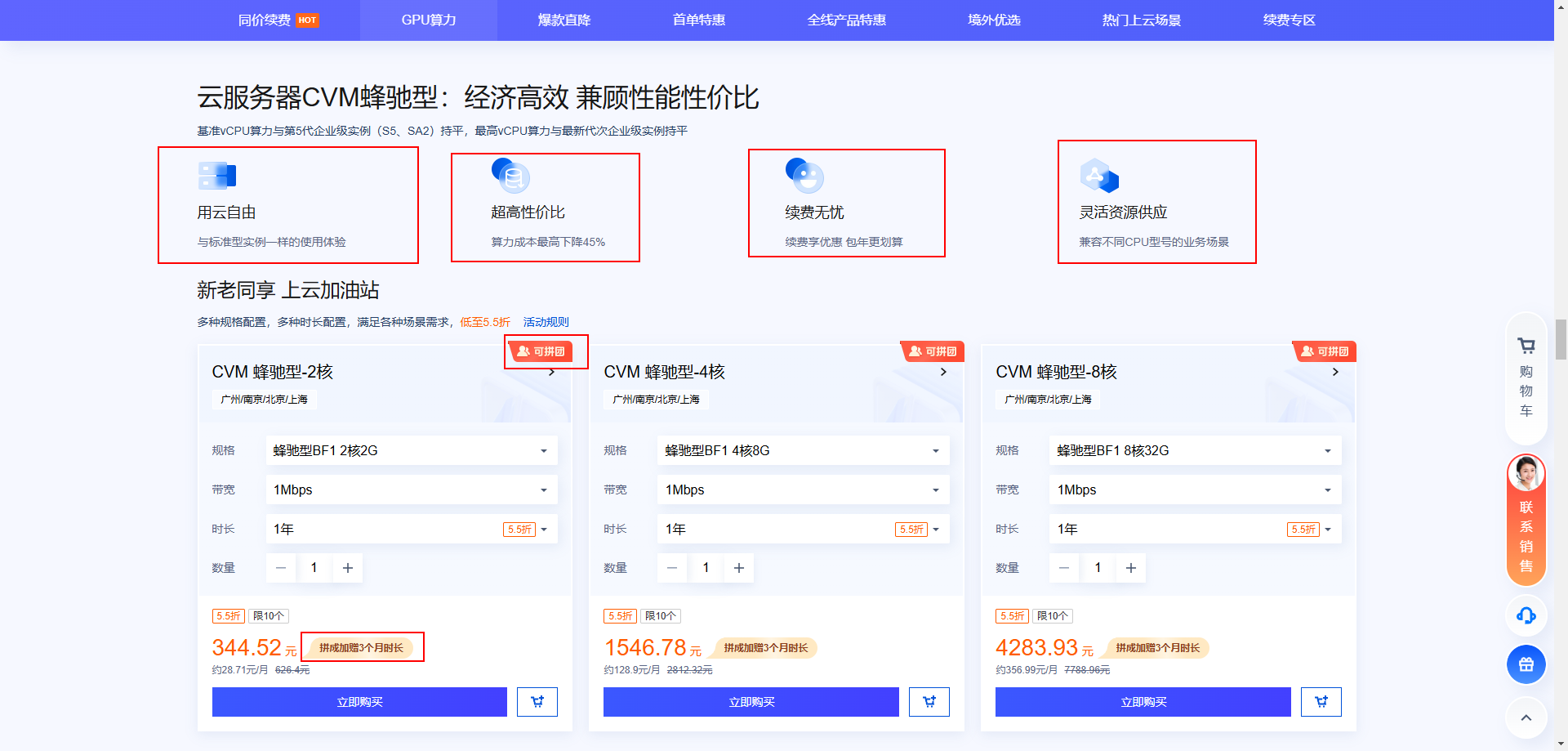
Task: Expand 规格 dropdown 蜂驰型BF1 8核32G
Action: [1196, 450]
